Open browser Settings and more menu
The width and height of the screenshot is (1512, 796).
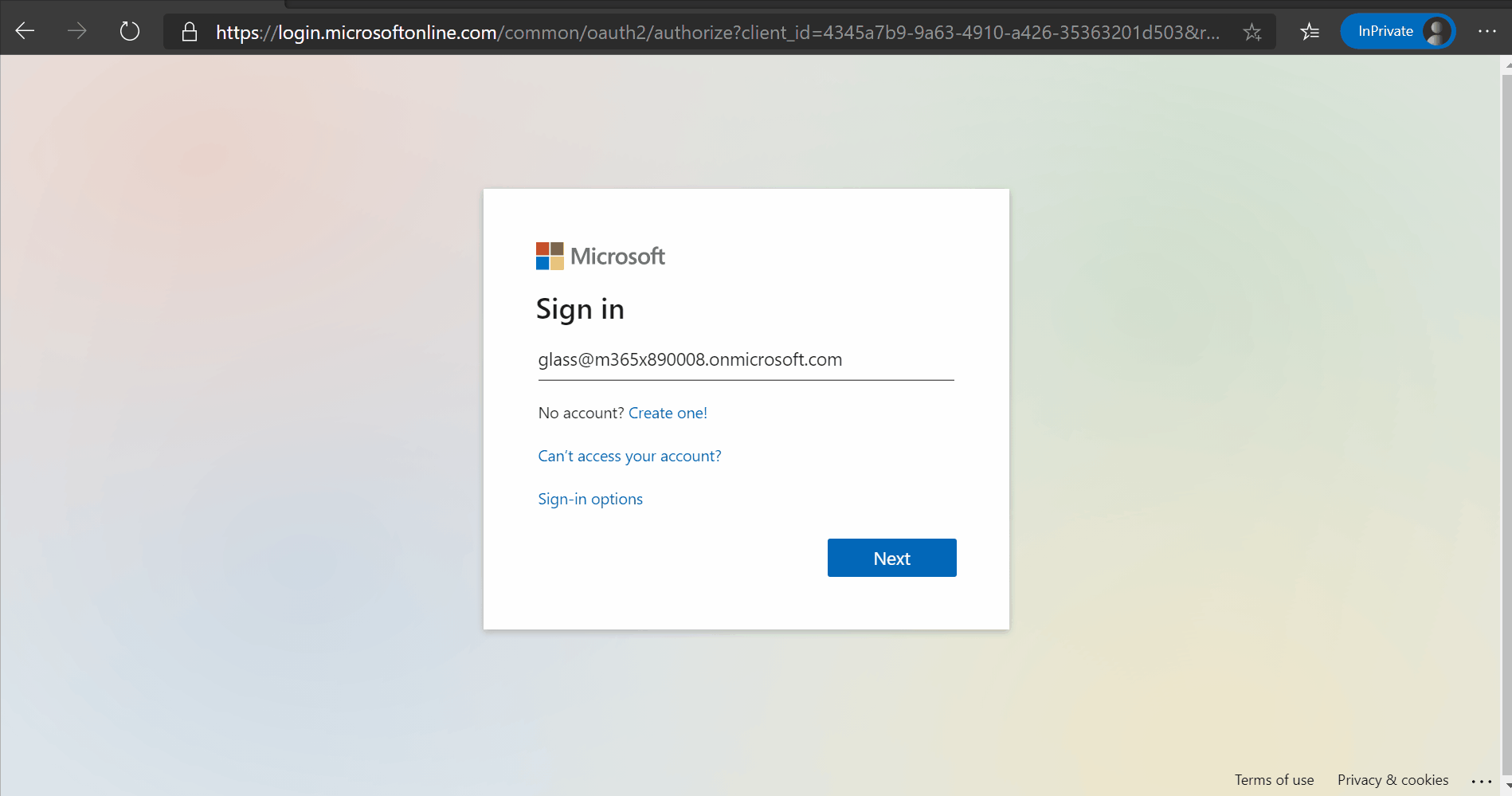coord(1487,31)
